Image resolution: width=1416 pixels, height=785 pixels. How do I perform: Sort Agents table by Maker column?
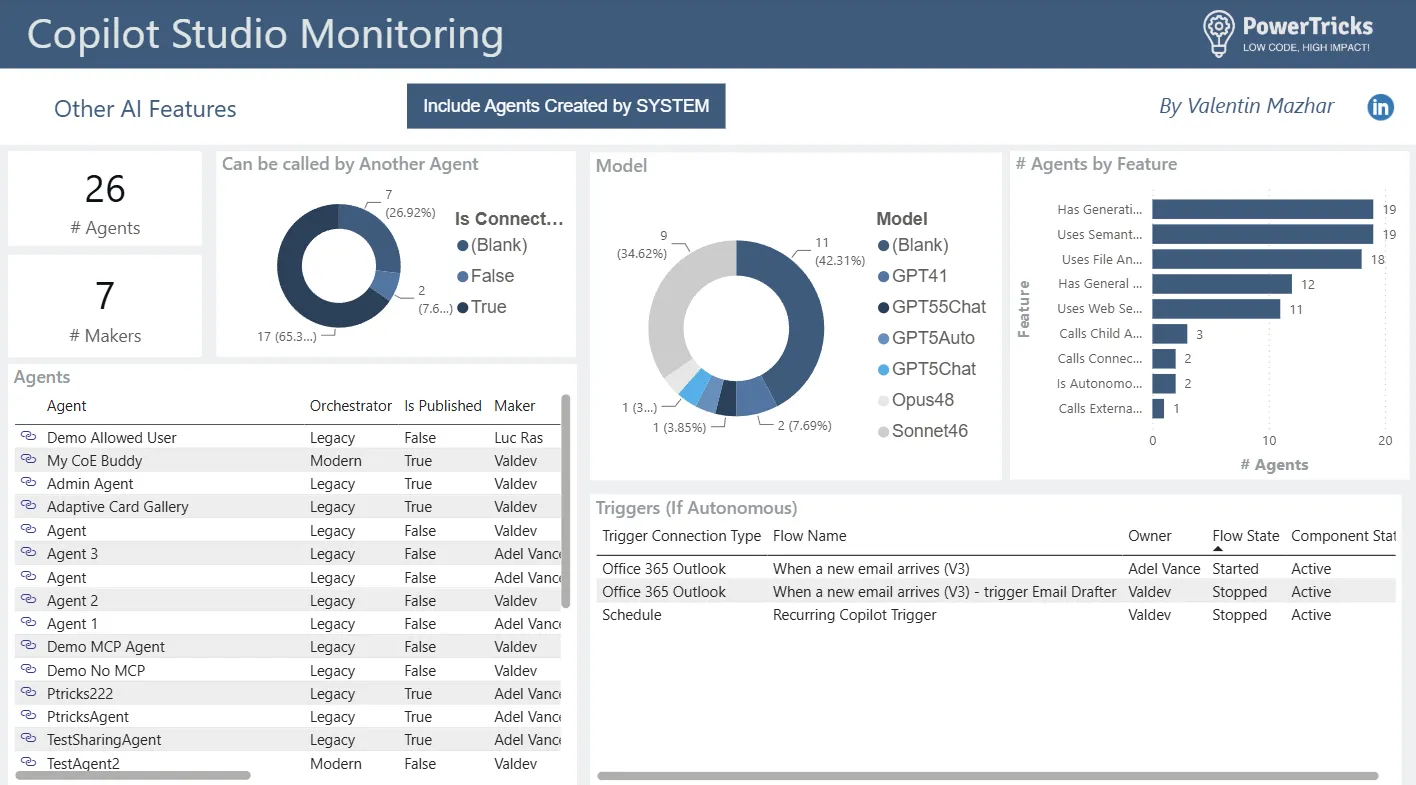pos(515,406)
